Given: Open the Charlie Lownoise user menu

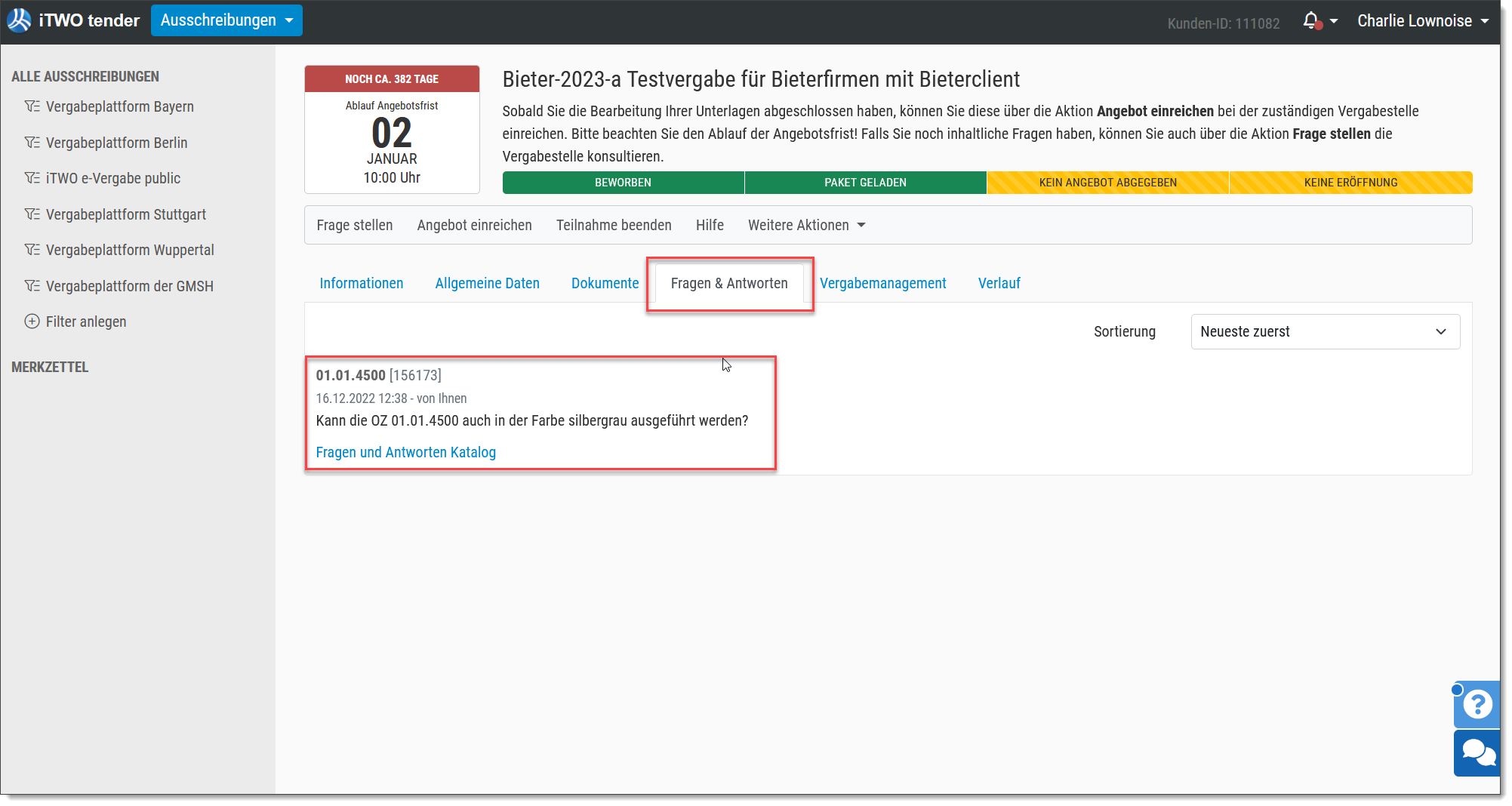Looking at the screenshot, I should pos(1423,21).
